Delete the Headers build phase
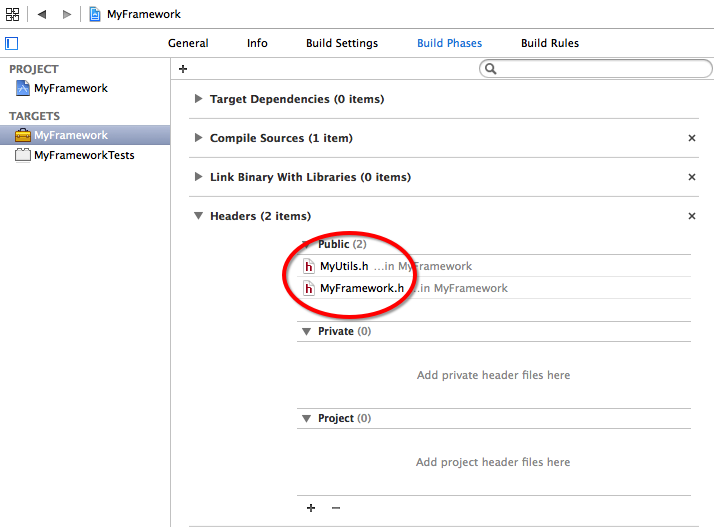 [692, 216]
